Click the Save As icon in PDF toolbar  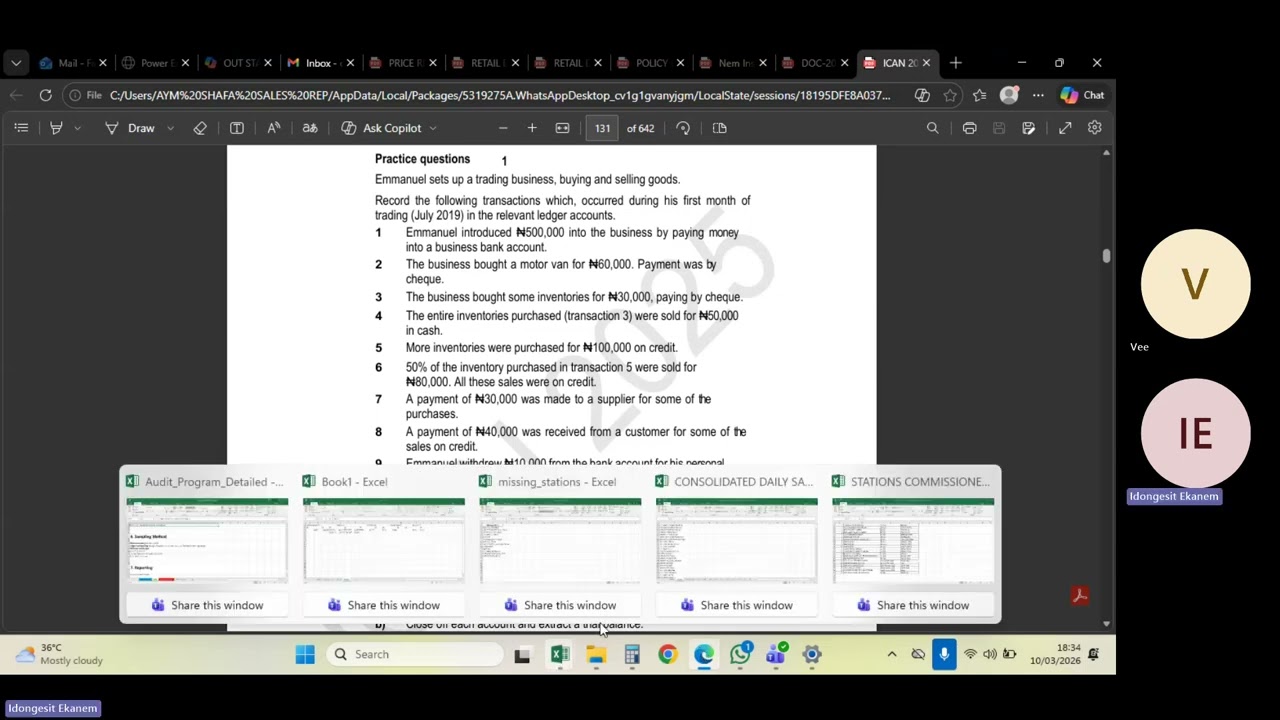[1029, 128]
